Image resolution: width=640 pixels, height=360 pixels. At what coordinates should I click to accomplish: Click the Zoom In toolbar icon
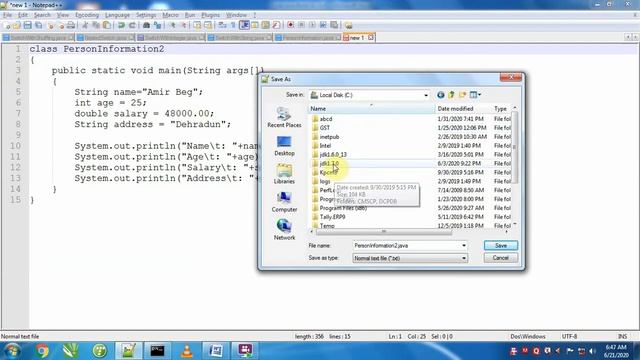173,25
